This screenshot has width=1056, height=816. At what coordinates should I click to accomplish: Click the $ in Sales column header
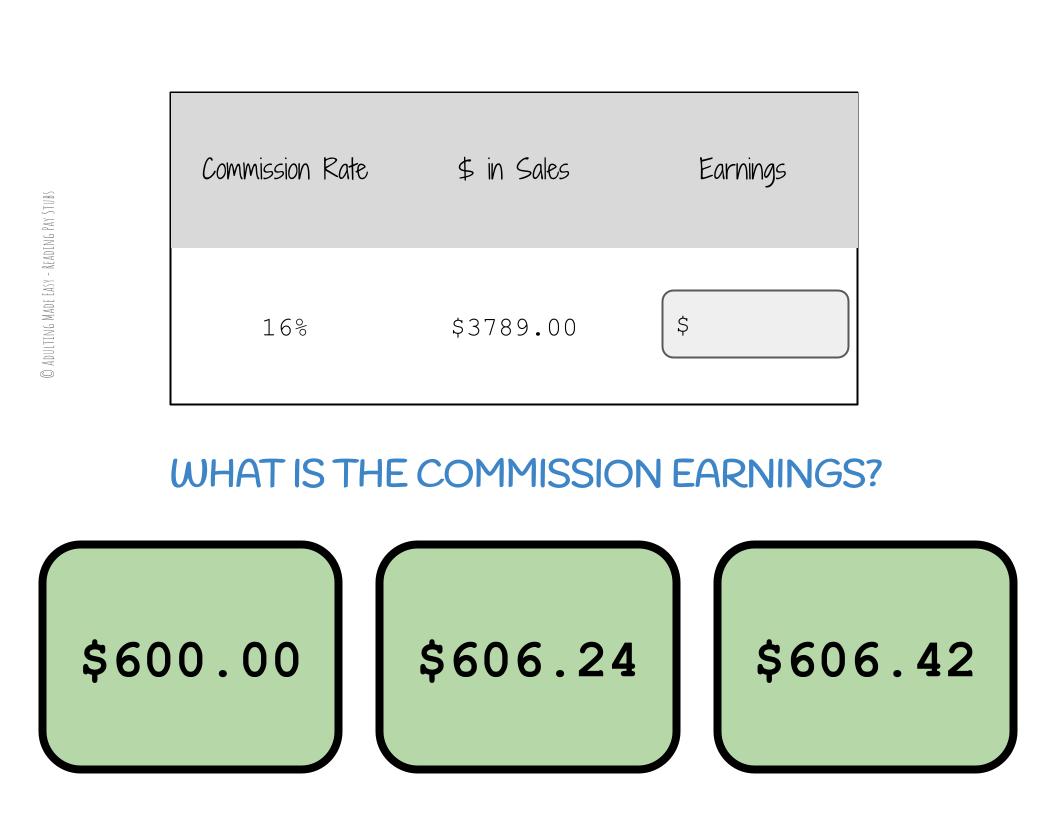point(513,169)
